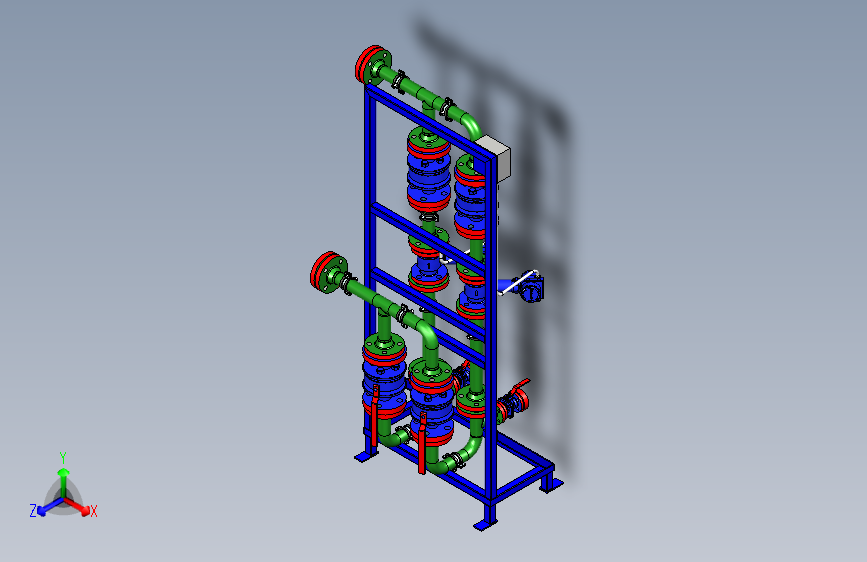Select the small red-handled valve at lower right
The width and height of the screenshot is (867, 562).
[x=512, y=403]
